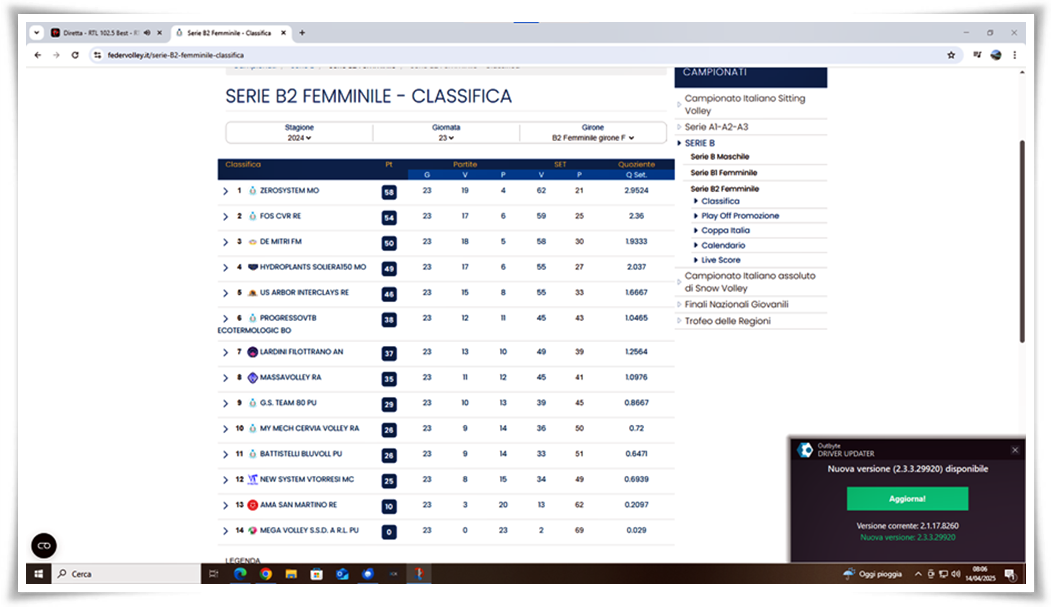1051x607 pixels.
Task: Click the Cerca taskbar search box
Action: click(x=125, y=574)
